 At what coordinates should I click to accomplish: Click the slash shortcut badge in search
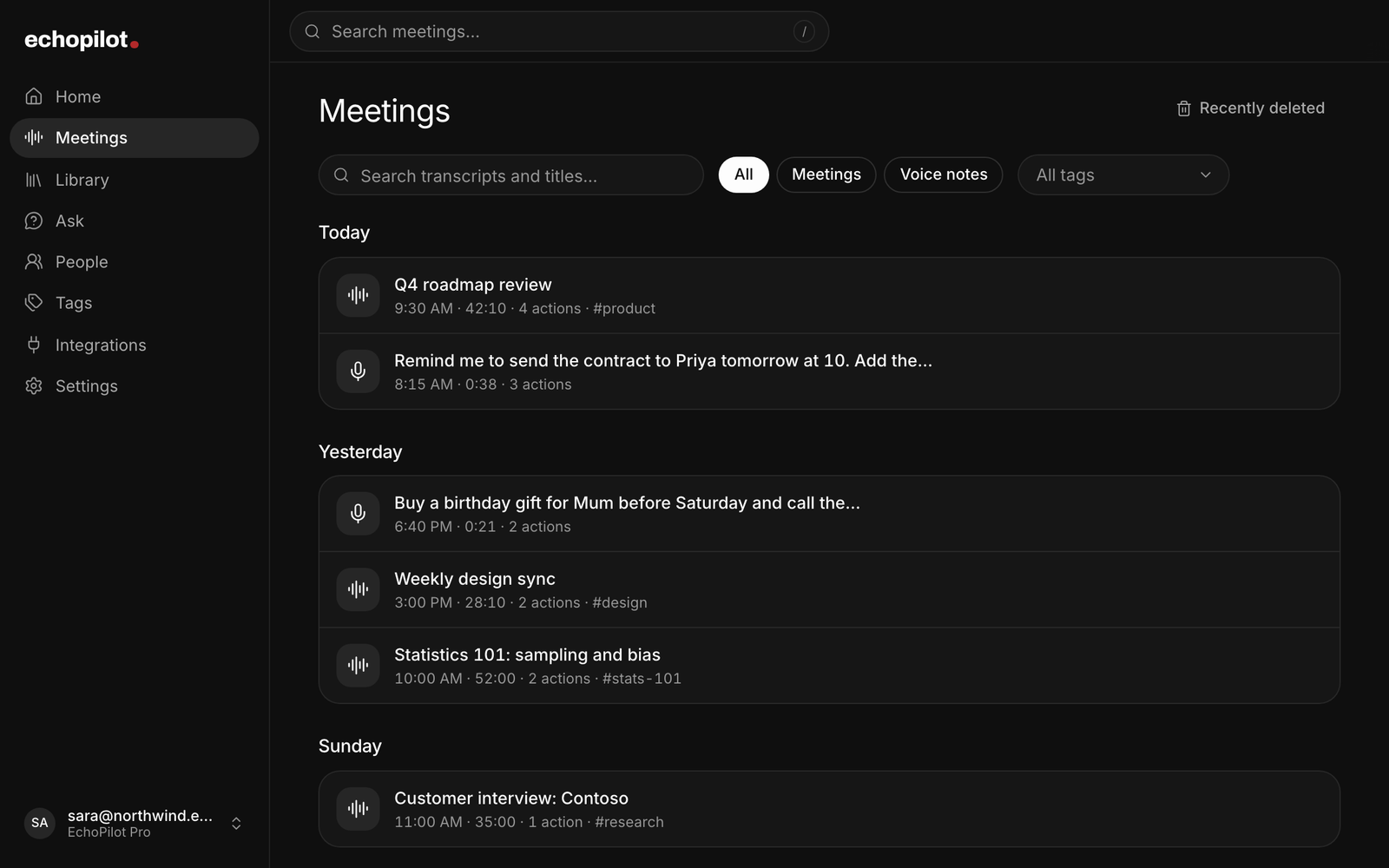[x=804, y=31]
